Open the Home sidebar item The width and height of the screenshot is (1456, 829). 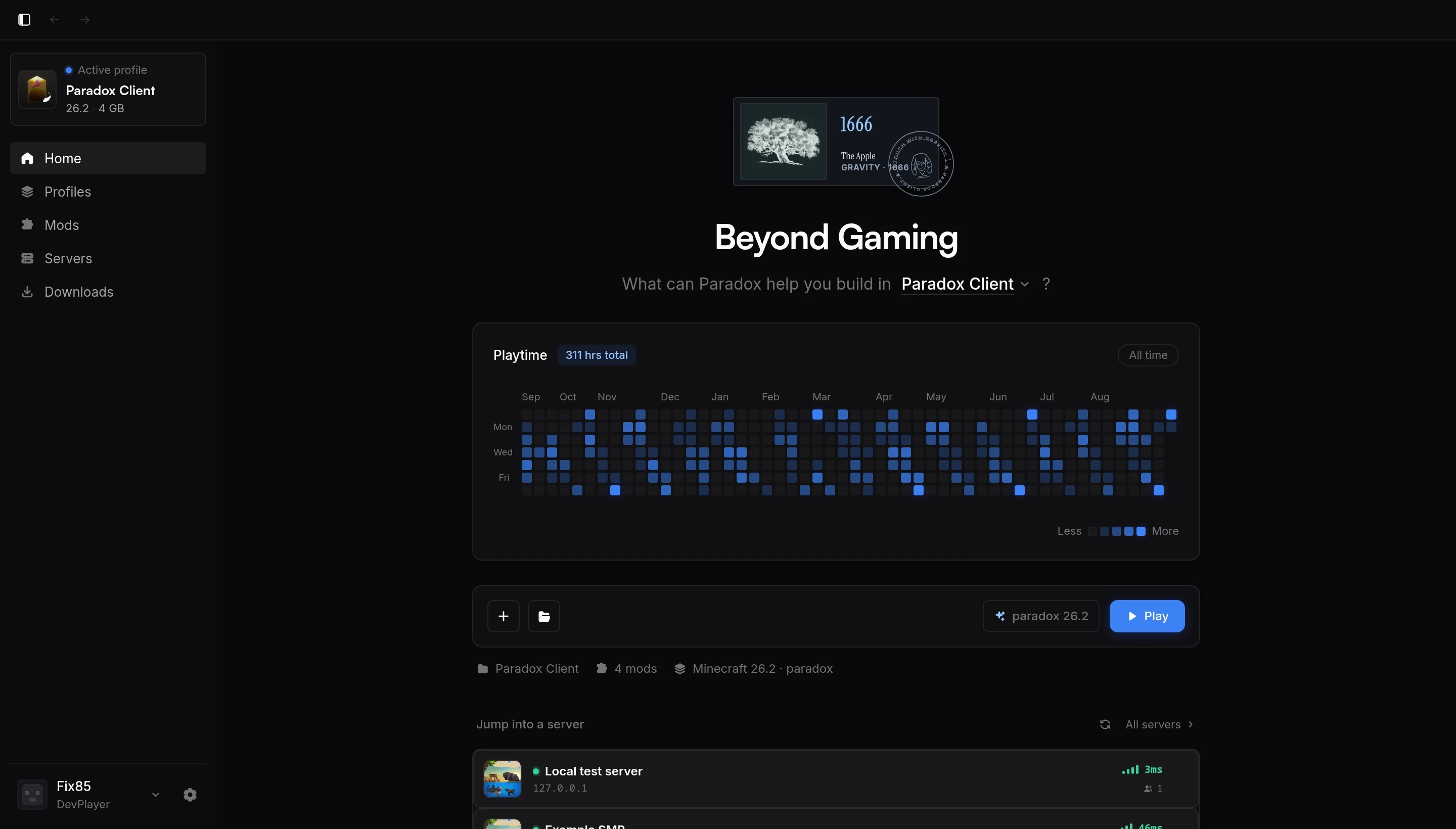pyautogui.click(x=108, y=158)
